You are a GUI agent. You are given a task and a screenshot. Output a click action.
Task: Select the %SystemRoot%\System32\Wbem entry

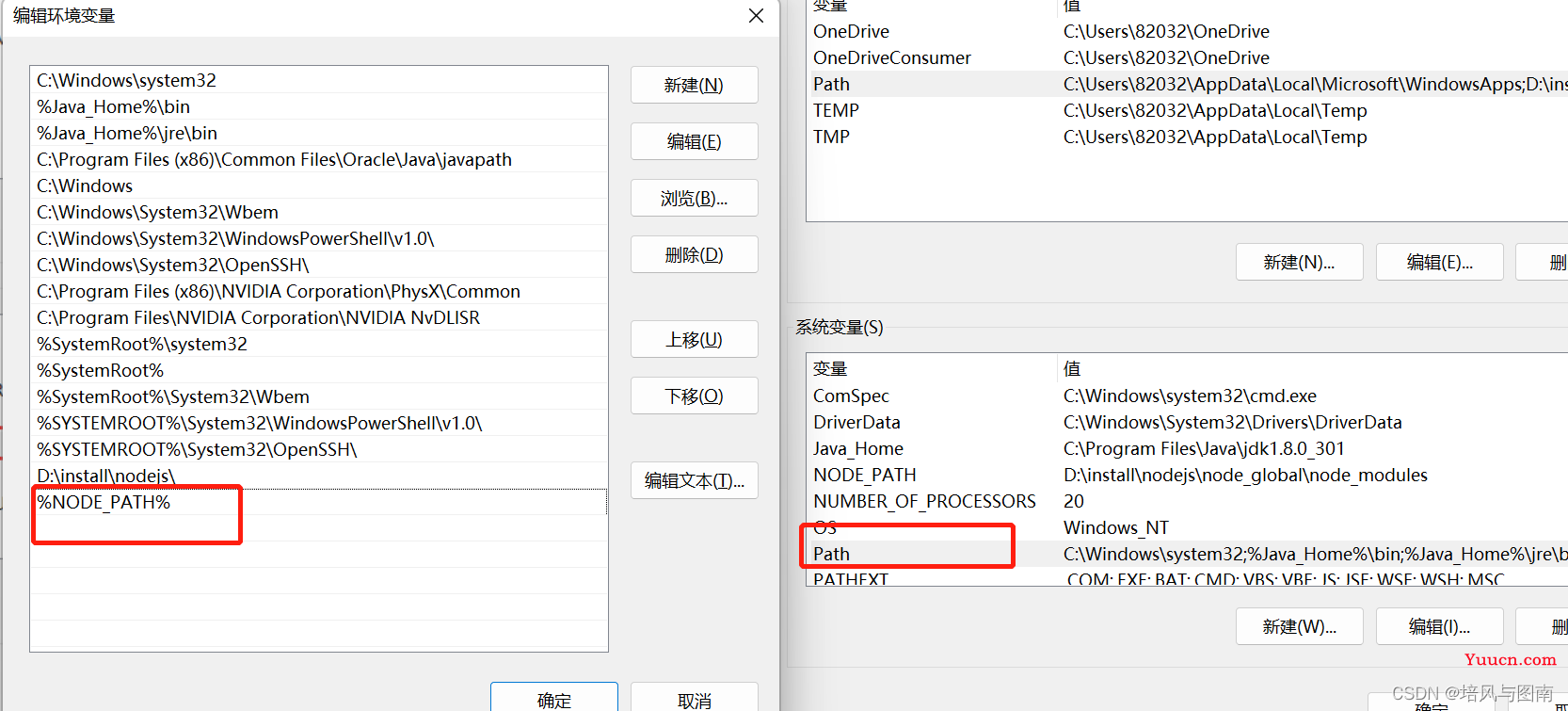[x=319, y=396]
